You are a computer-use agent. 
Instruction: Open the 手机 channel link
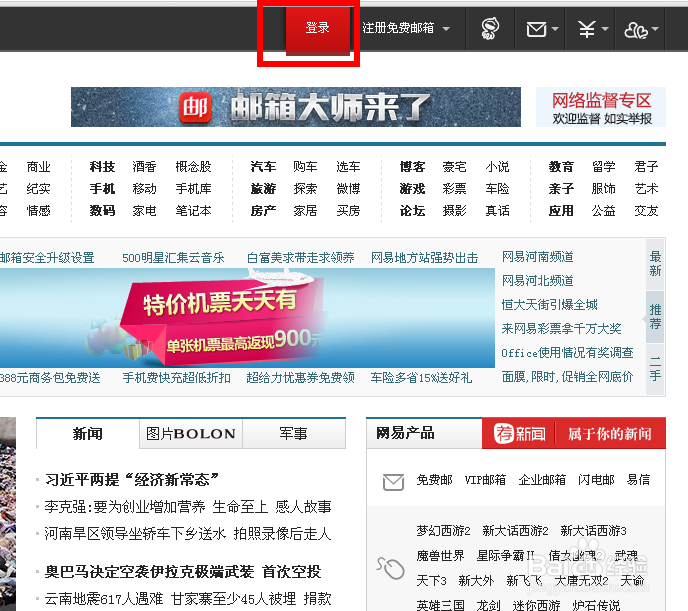[x=102, y=189]
